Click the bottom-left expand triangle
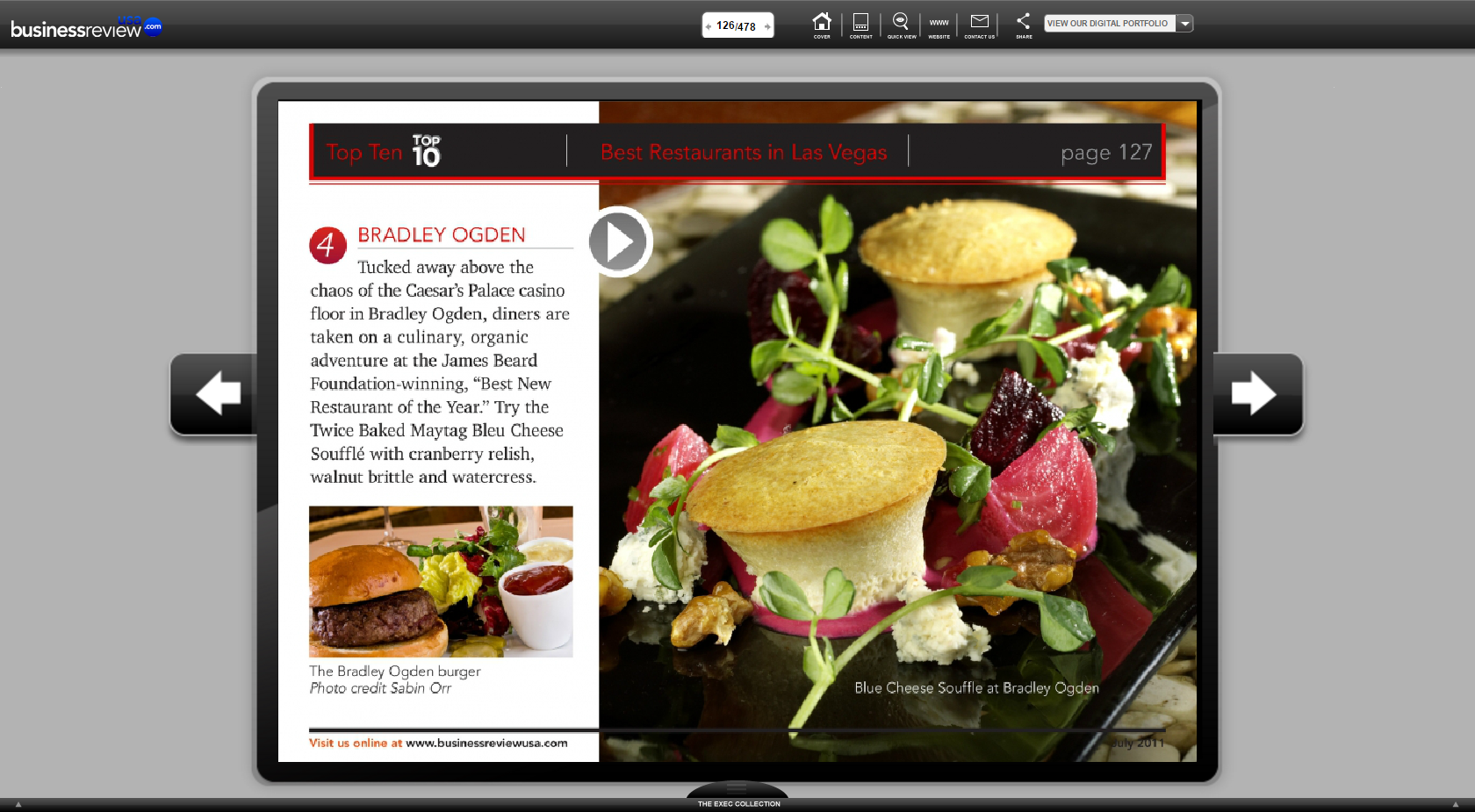Viewport: 1475px width, 812px height. (x=18, y=804)
